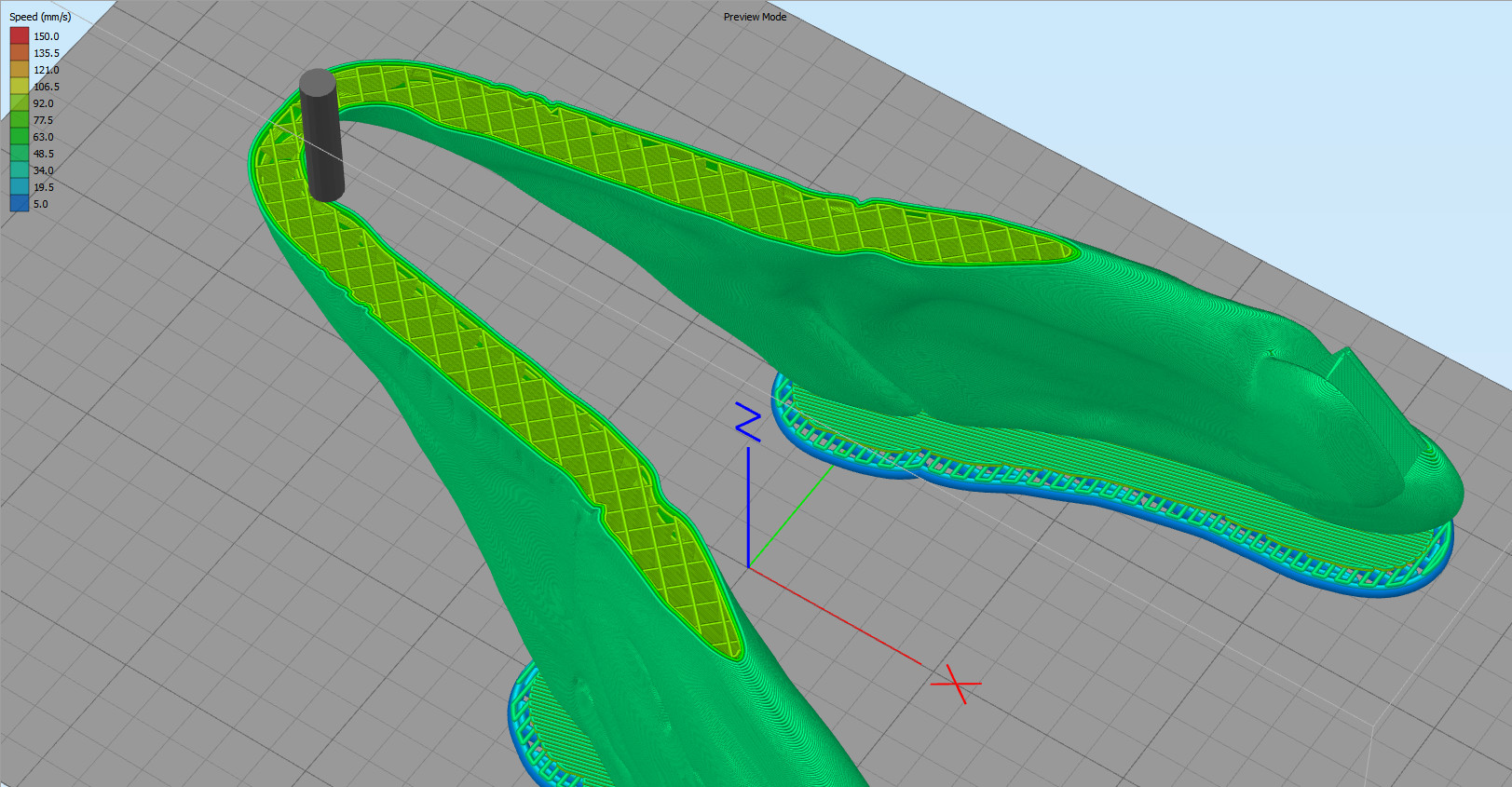
Task: Click the green Y axis line
Action: pyautogui.click(x=792, y=517)
